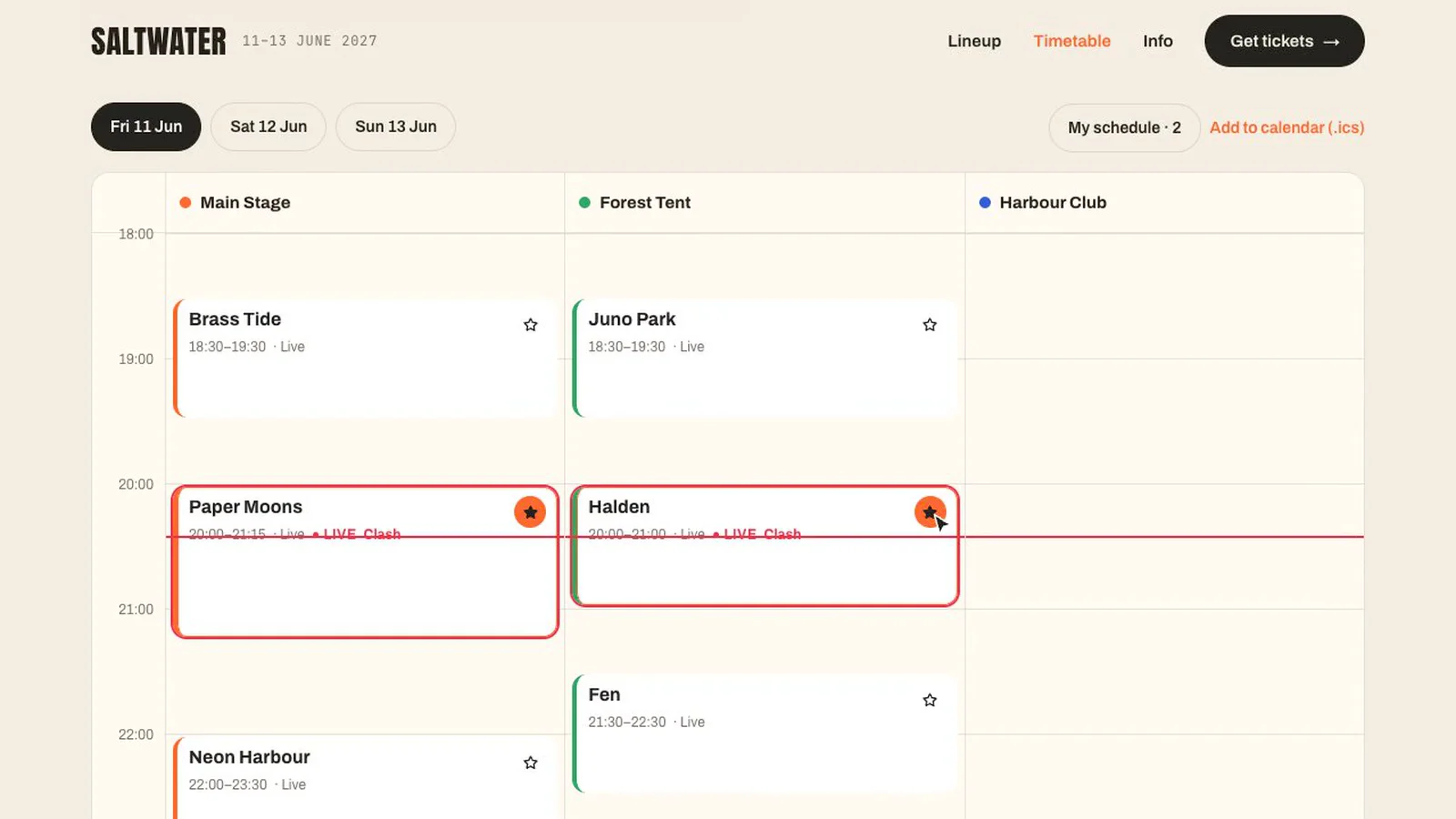1456x819 pixels.
Task: Star the Juno Park set
Action: point(929,325)
